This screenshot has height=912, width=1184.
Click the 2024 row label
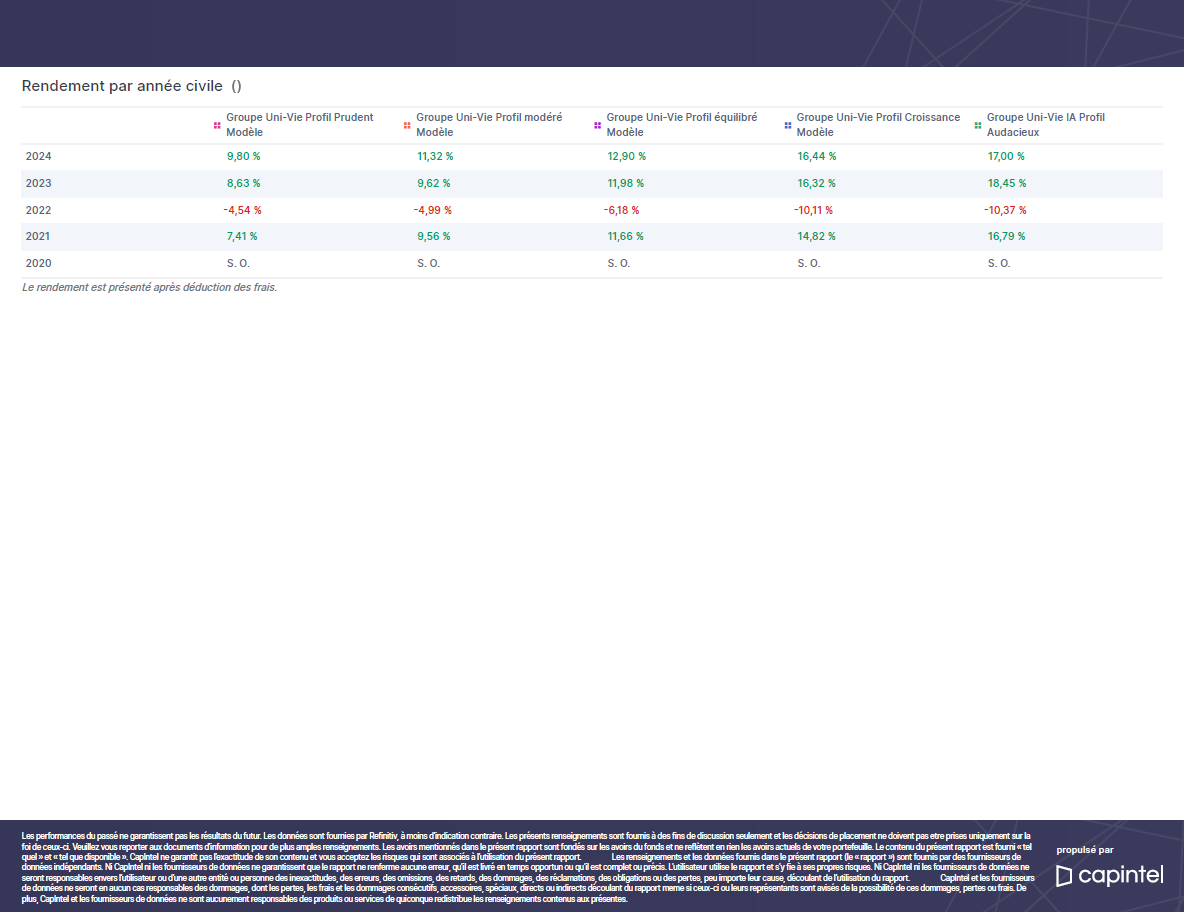[x=39, y=156]
